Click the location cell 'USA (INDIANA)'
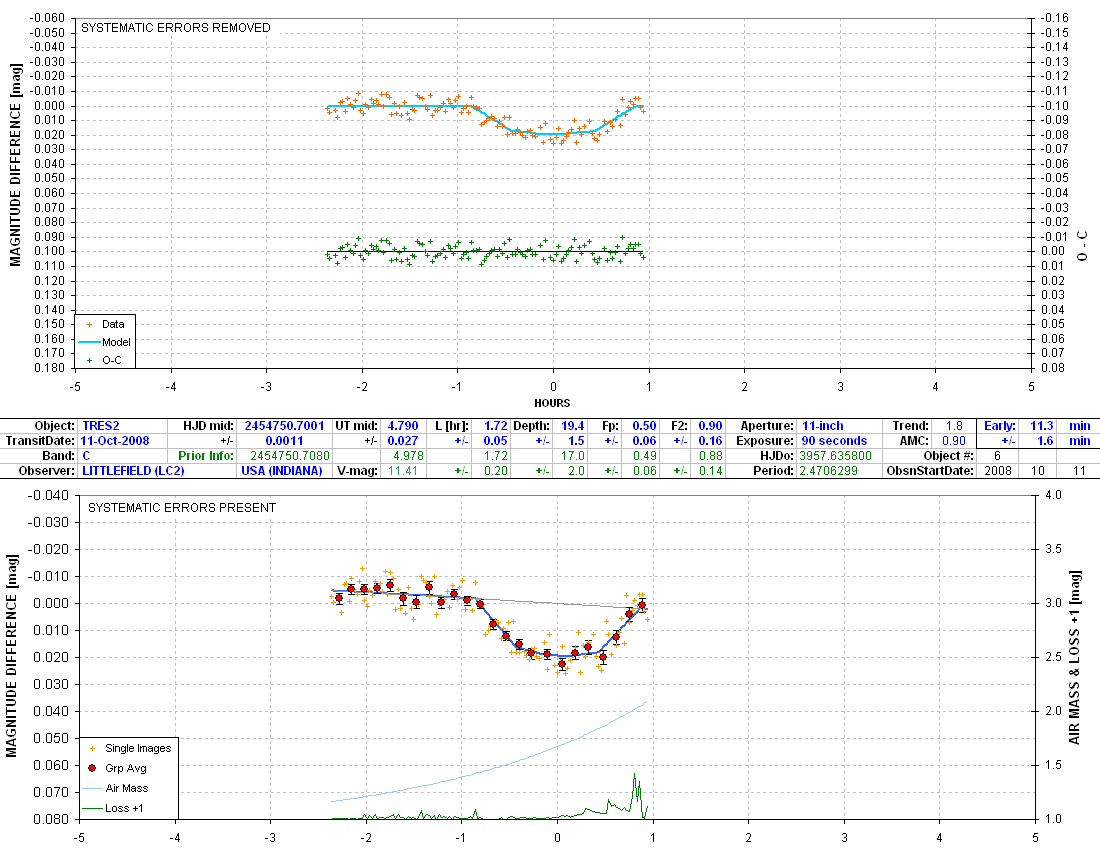 pos(282,471)
